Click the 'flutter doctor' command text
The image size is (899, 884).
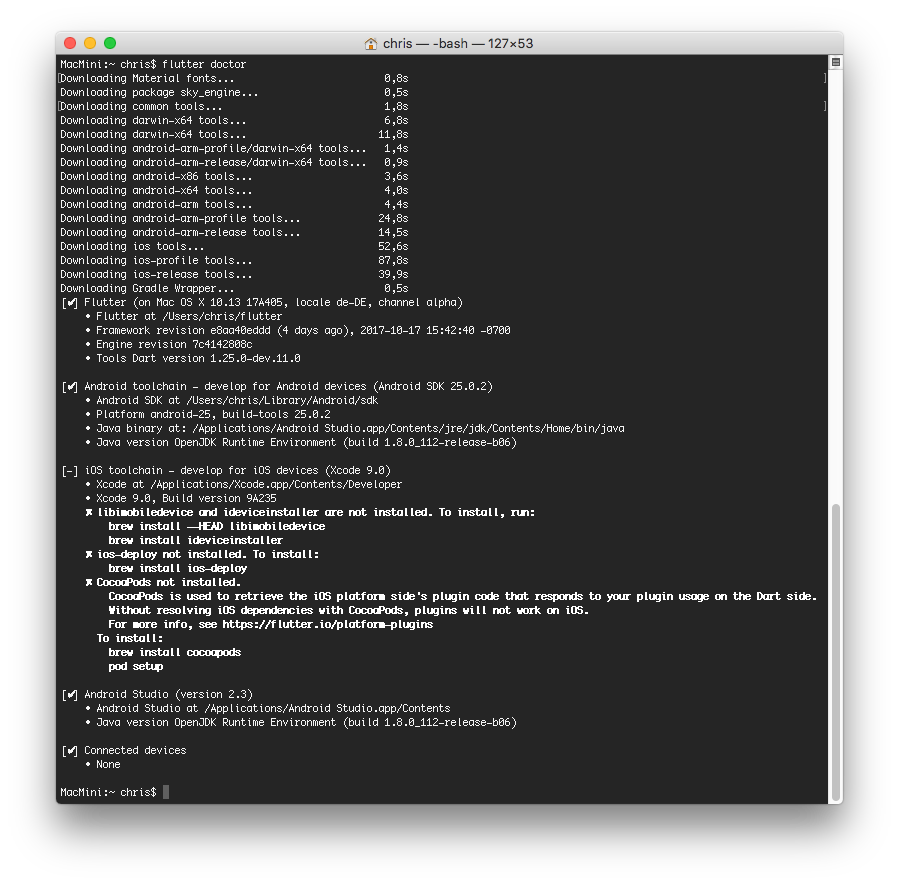[x=204, y=64]
